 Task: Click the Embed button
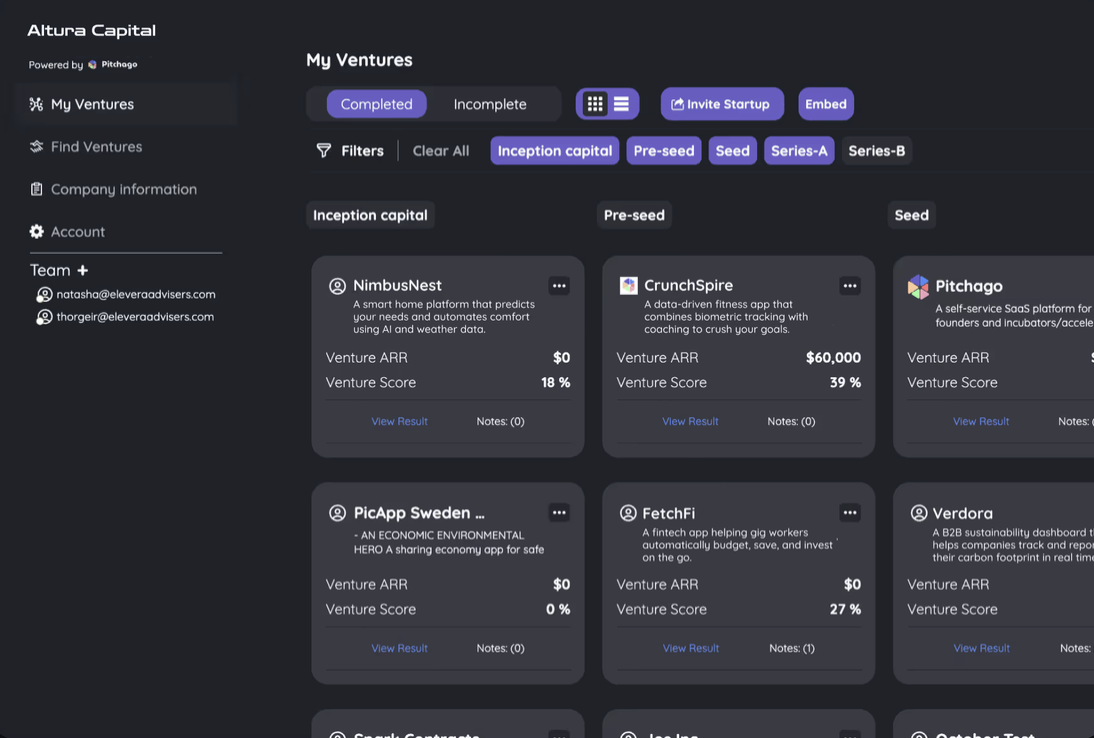point(826,103)
